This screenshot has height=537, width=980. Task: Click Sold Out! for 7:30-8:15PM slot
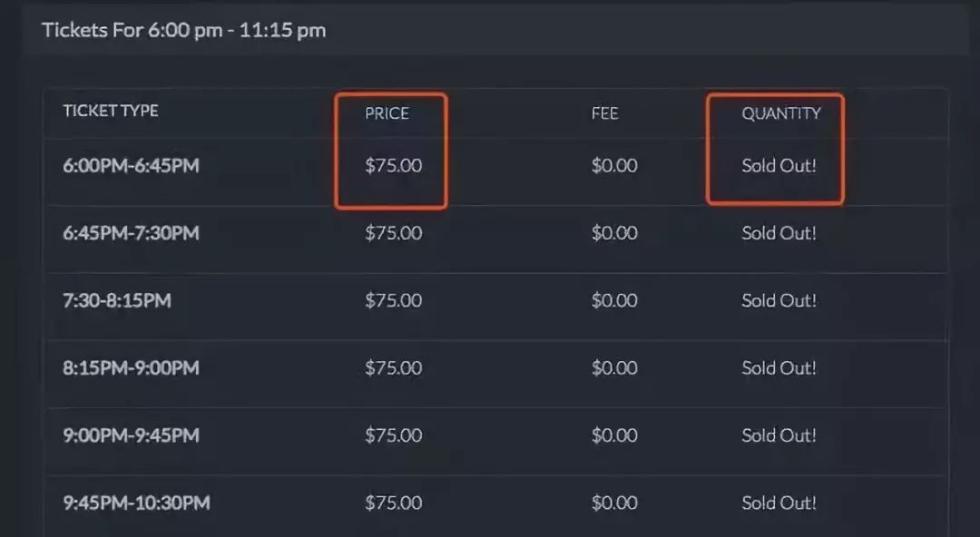(x=779, y=300)
